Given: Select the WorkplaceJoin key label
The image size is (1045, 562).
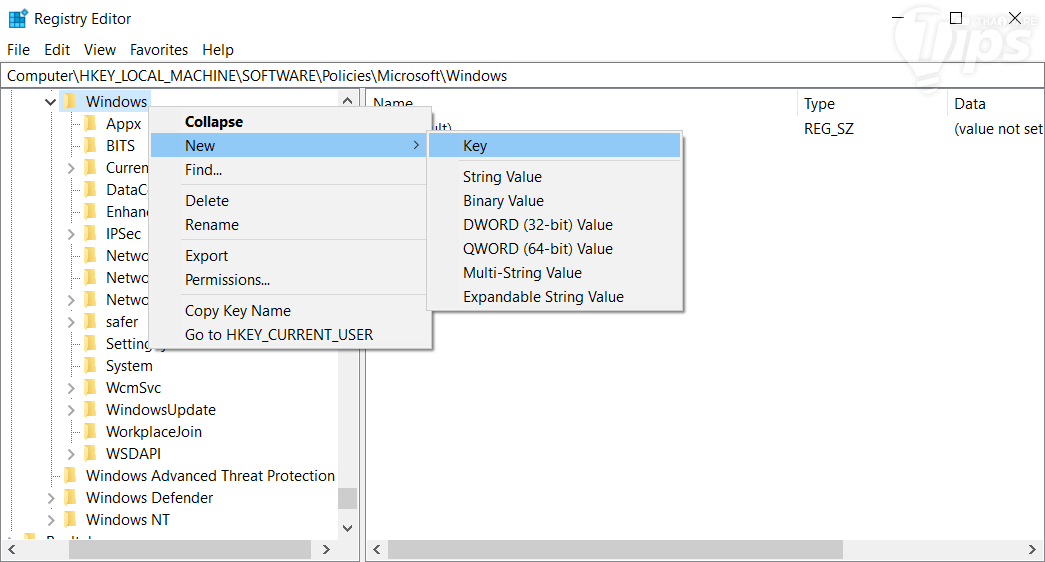Looking at the screenshot, I should coord(154,431).
